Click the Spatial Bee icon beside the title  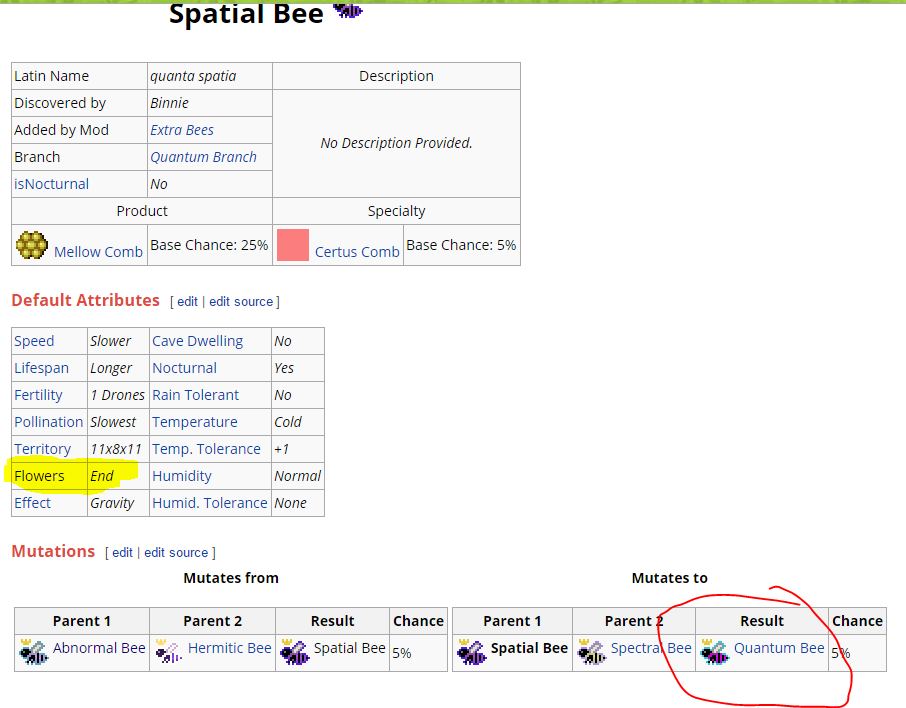[347, 10]
